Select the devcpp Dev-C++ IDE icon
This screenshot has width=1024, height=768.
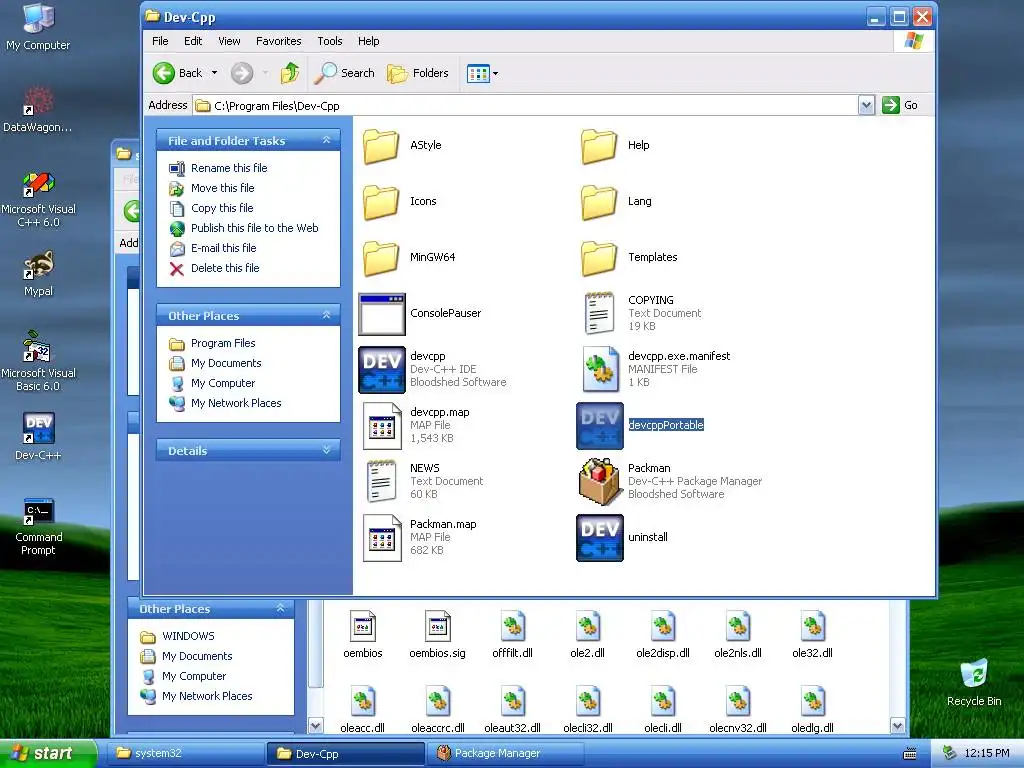(x=381, y=370)
